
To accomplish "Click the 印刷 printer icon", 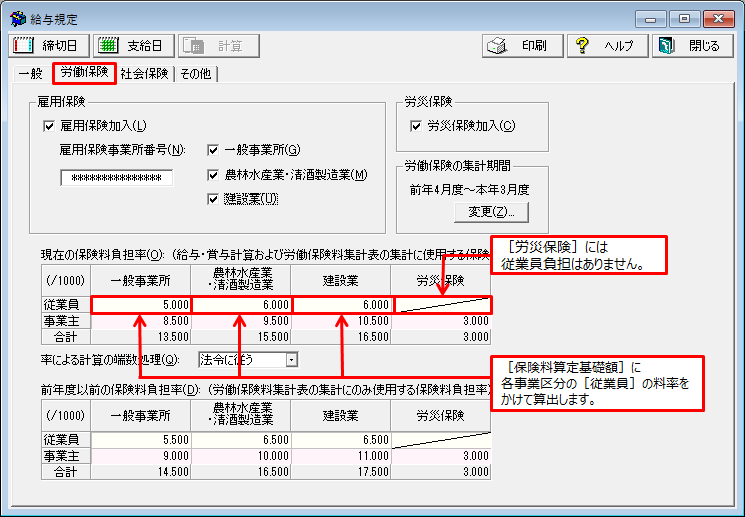I will [496, 46].
